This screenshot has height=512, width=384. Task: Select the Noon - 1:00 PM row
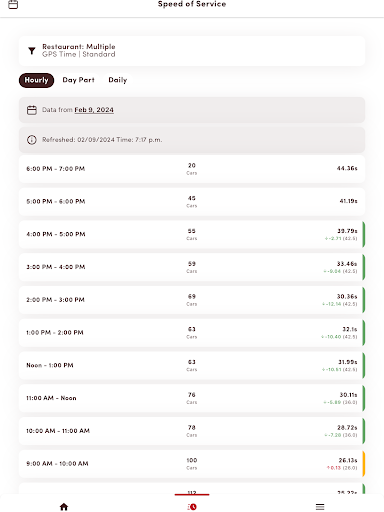pyautogui.click(x=192, y=365)
